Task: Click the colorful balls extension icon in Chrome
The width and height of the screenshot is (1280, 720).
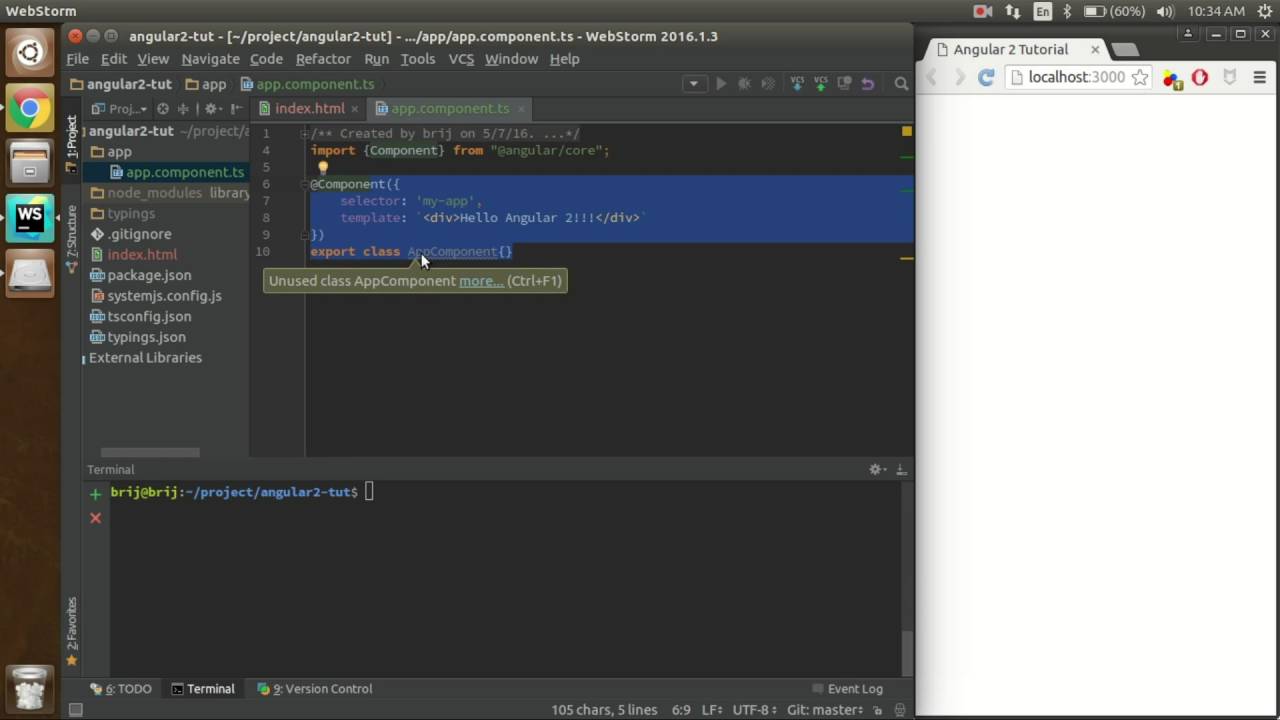Action: tap(1172, 78)
